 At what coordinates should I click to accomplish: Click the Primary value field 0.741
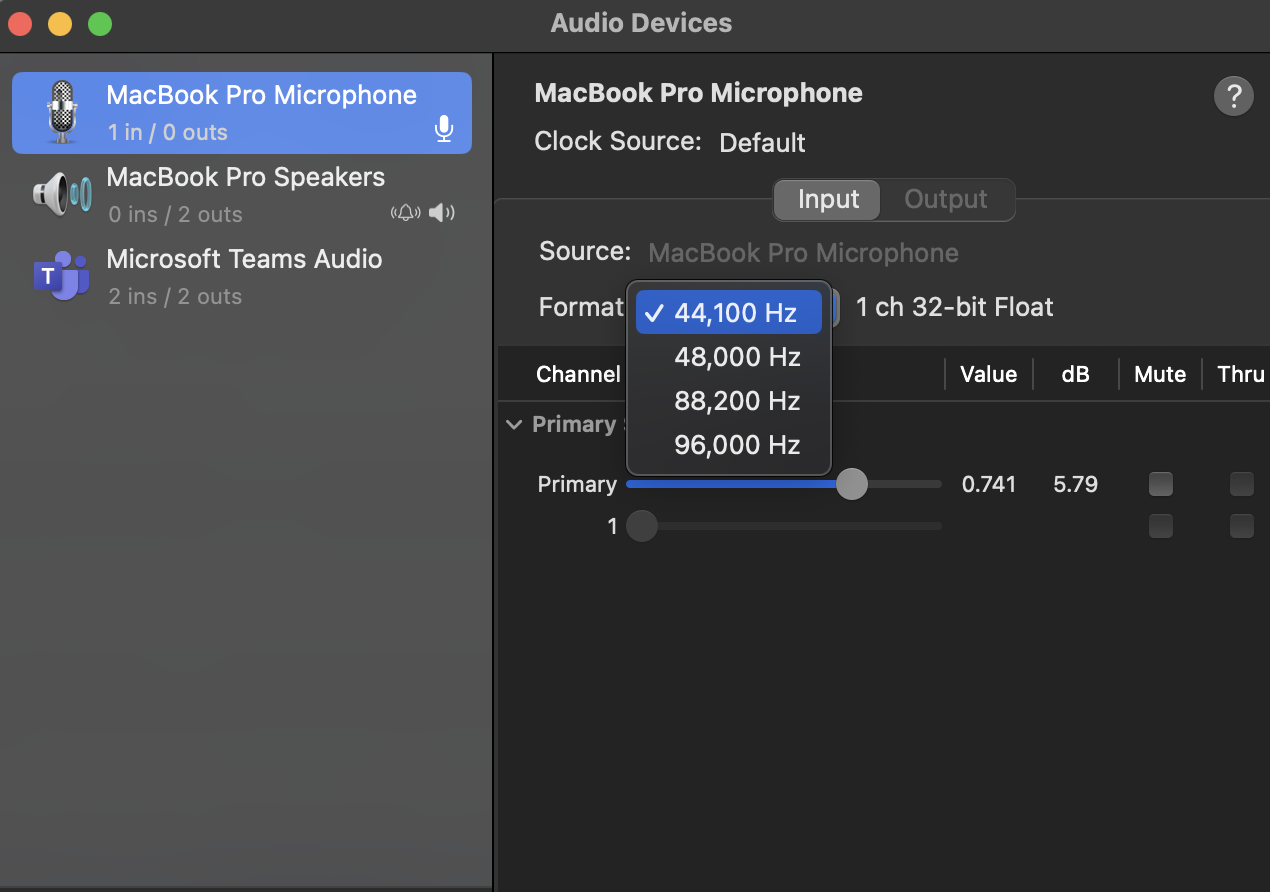click(x=988, y=485)
